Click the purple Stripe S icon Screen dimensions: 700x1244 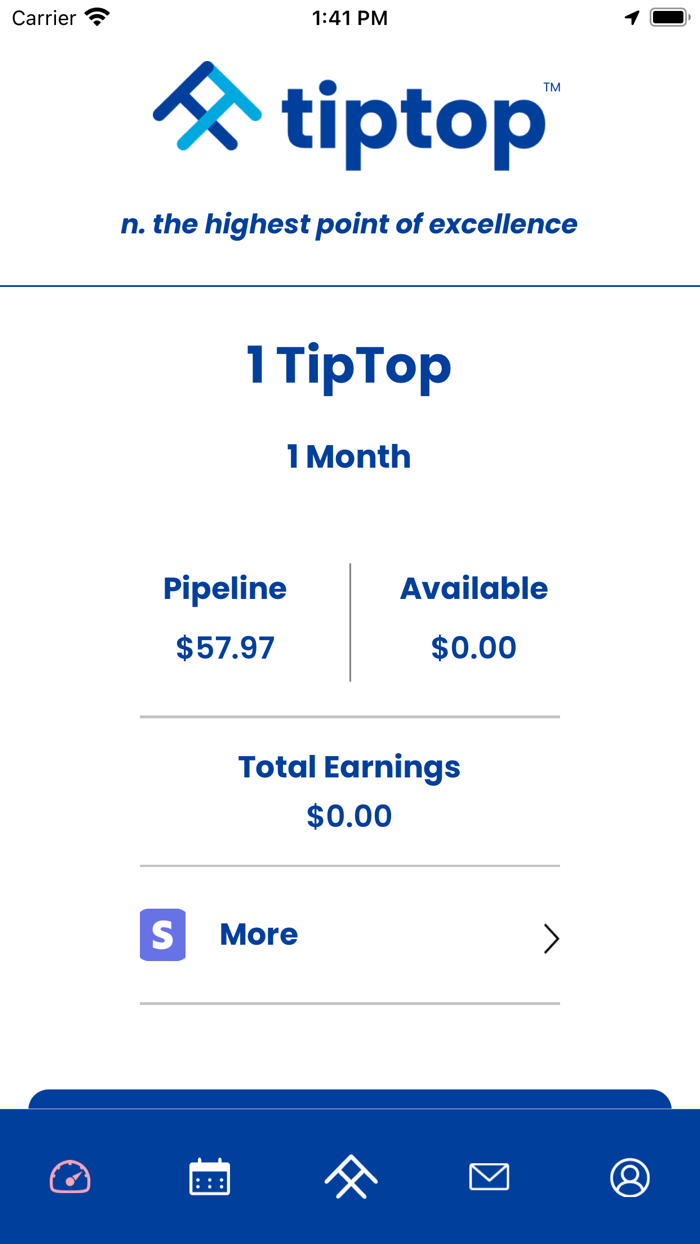pos(162,934)
